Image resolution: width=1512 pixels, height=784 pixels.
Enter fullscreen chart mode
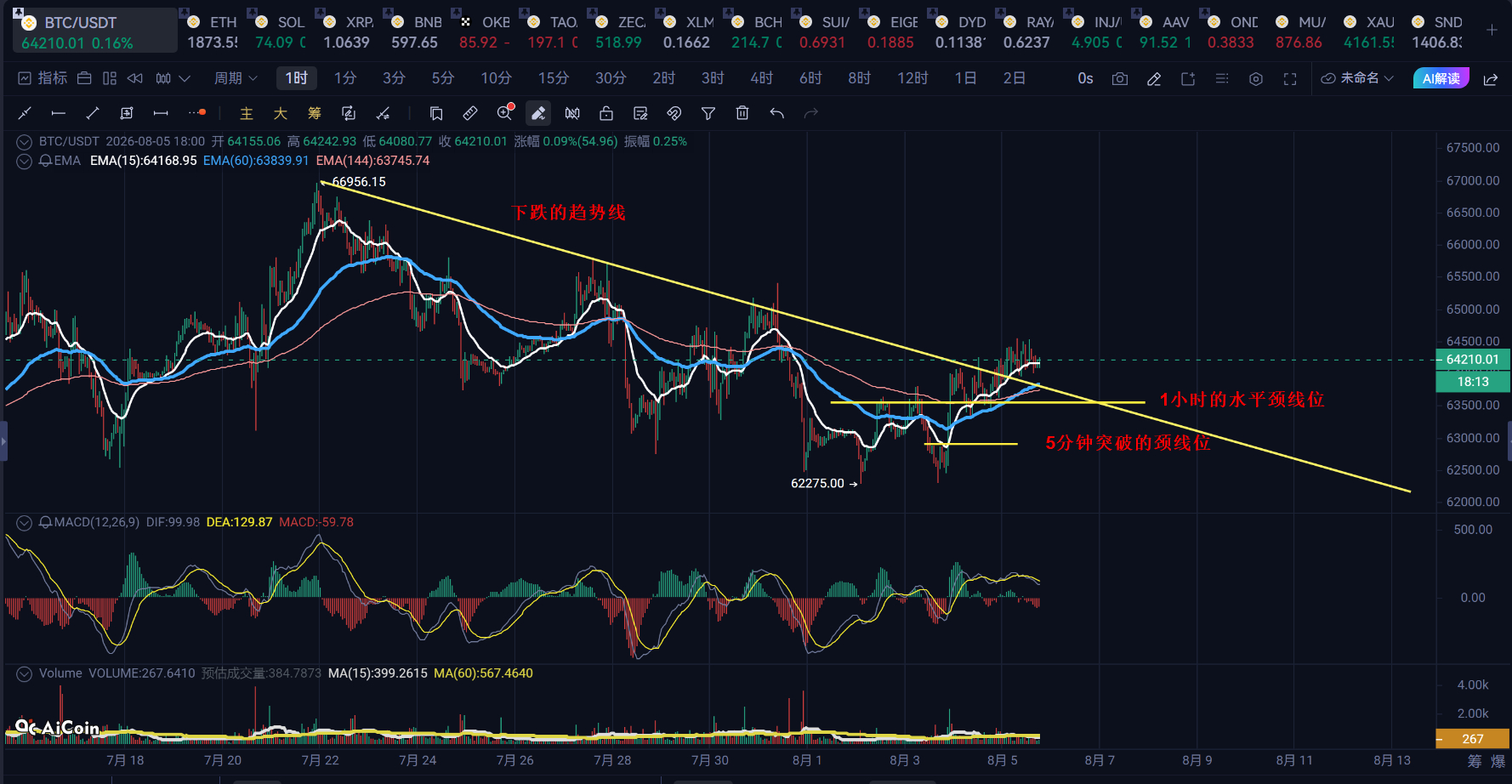1290,78
